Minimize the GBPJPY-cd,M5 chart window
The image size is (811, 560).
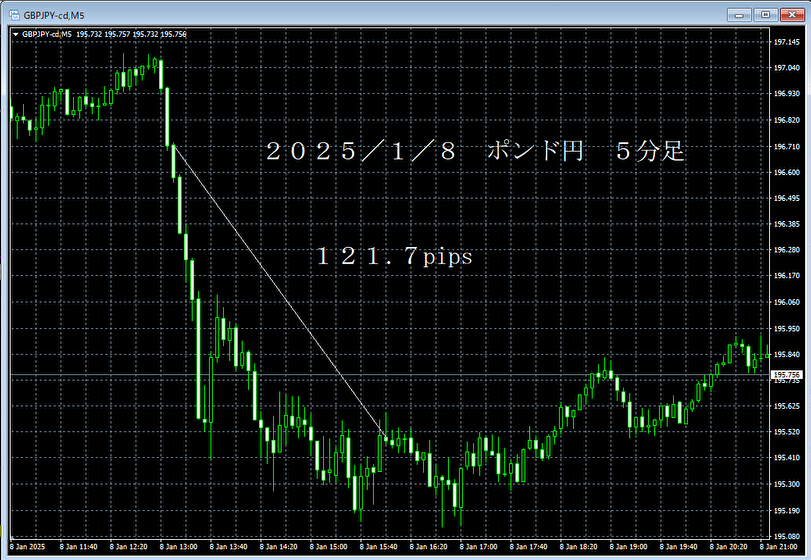pos(740,13)
